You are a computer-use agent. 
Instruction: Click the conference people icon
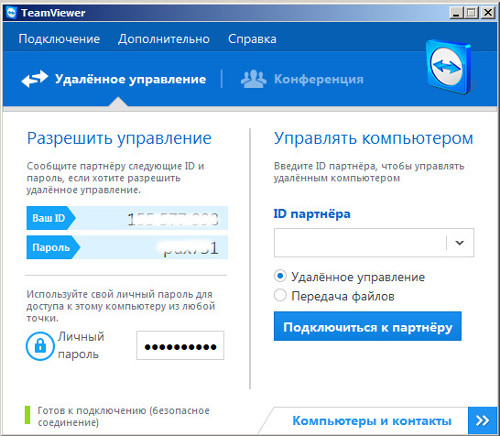point(253,79)
